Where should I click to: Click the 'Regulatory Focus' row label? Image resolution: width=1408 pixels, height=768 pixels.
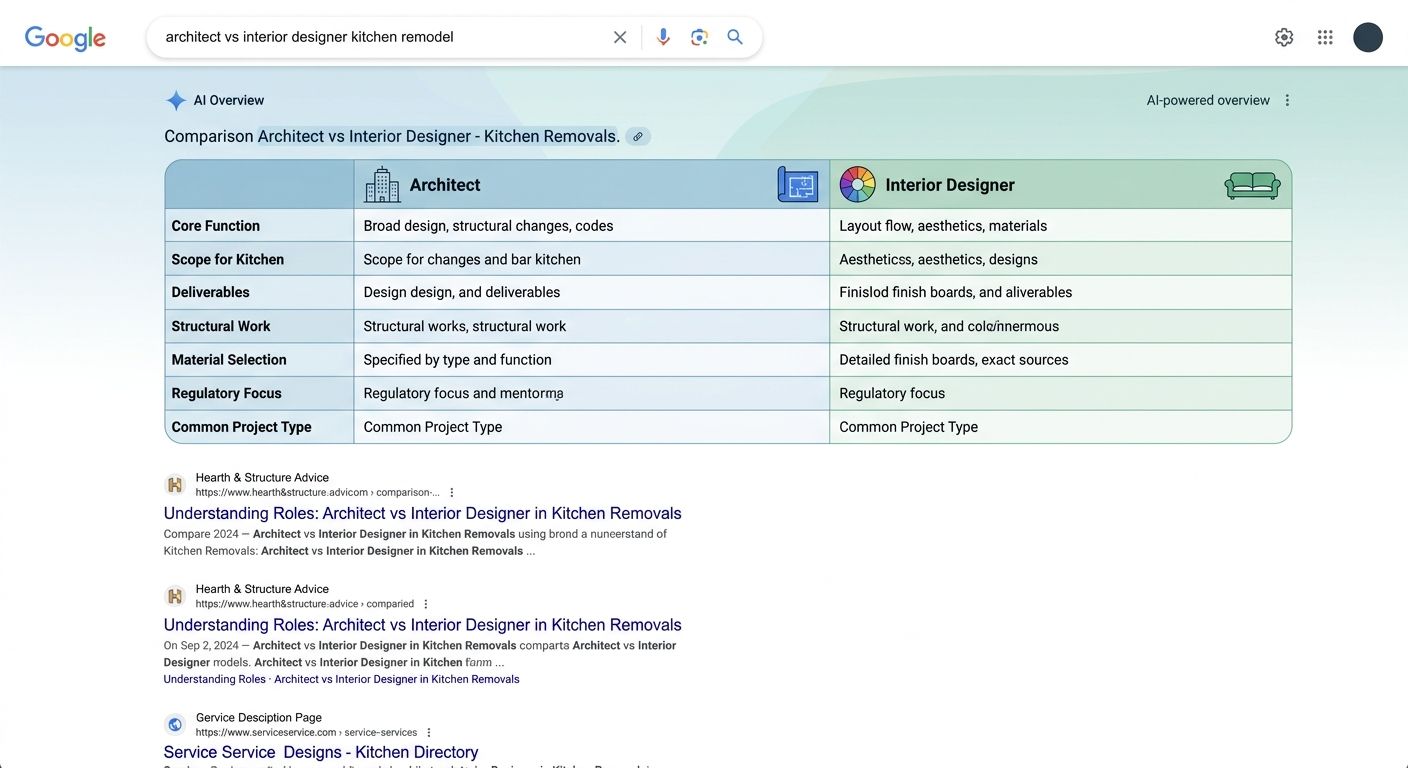pyautogui.click(x=227, y=393)
